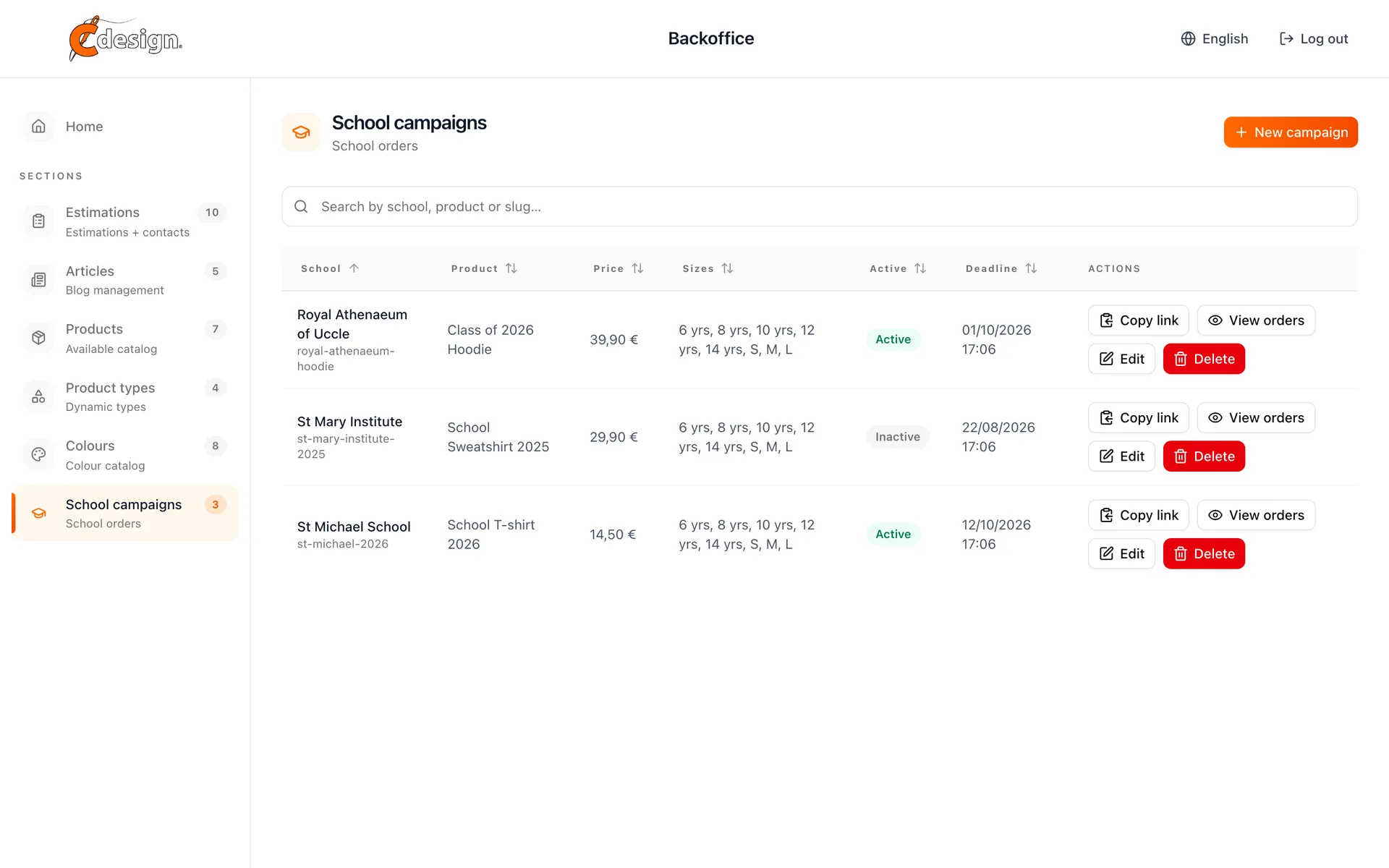Copy link for St Mary Institute
The width and height of the screenshot is (1389, 868).
[1139, 418]
